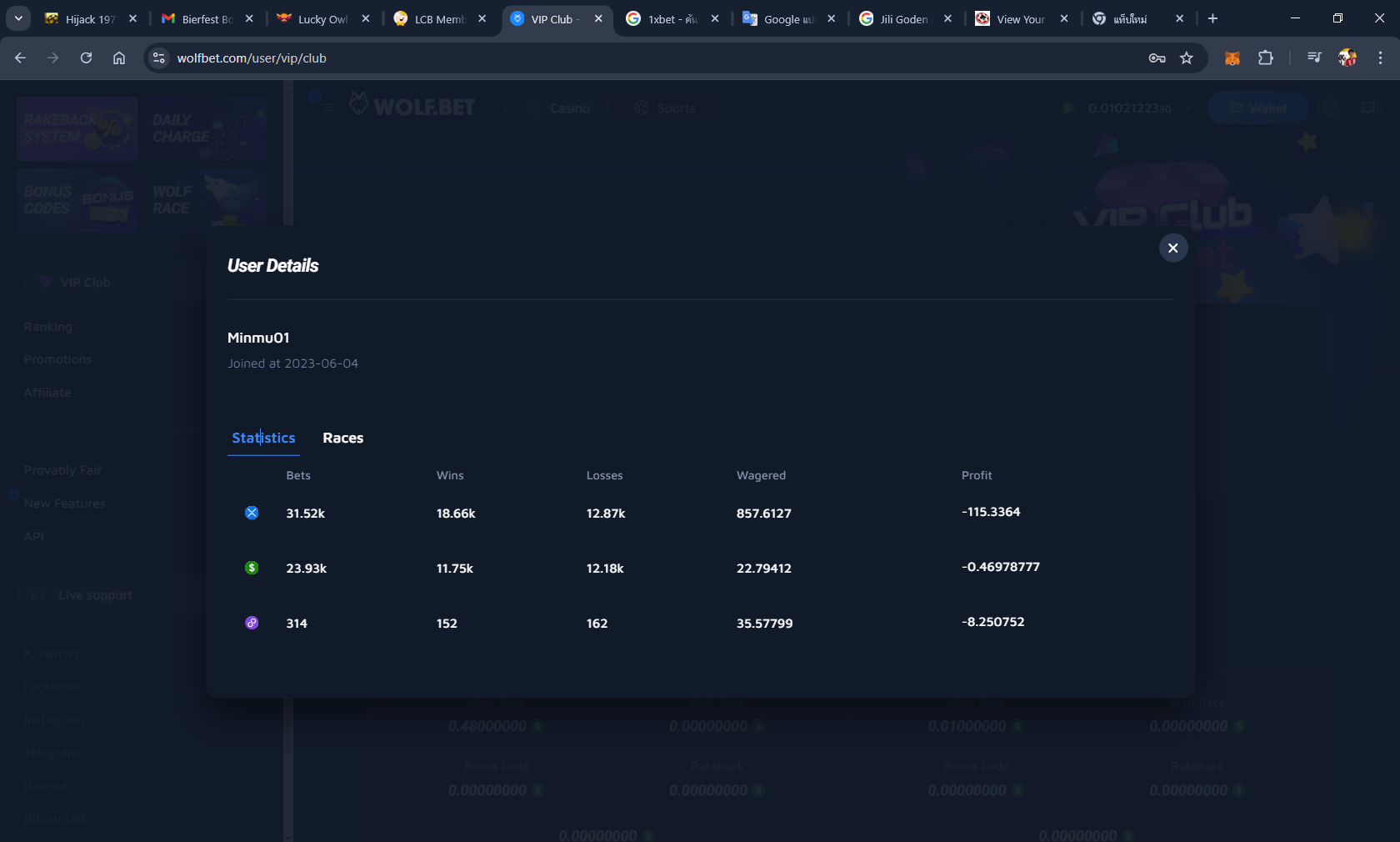The width and height of the screenshot is (1400, 842).
Task: Click the 22.79412 wagered value
Action: pyautogui.click(x=763, y=569)
